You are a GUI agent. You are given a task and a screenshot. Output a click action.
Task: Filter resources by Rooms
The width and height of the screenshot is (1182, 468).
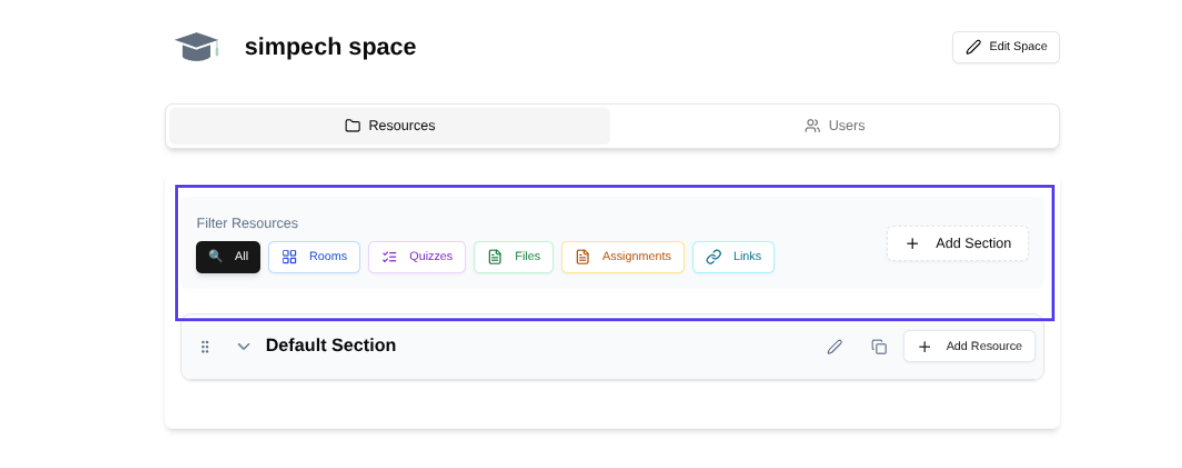pos(314,257)
